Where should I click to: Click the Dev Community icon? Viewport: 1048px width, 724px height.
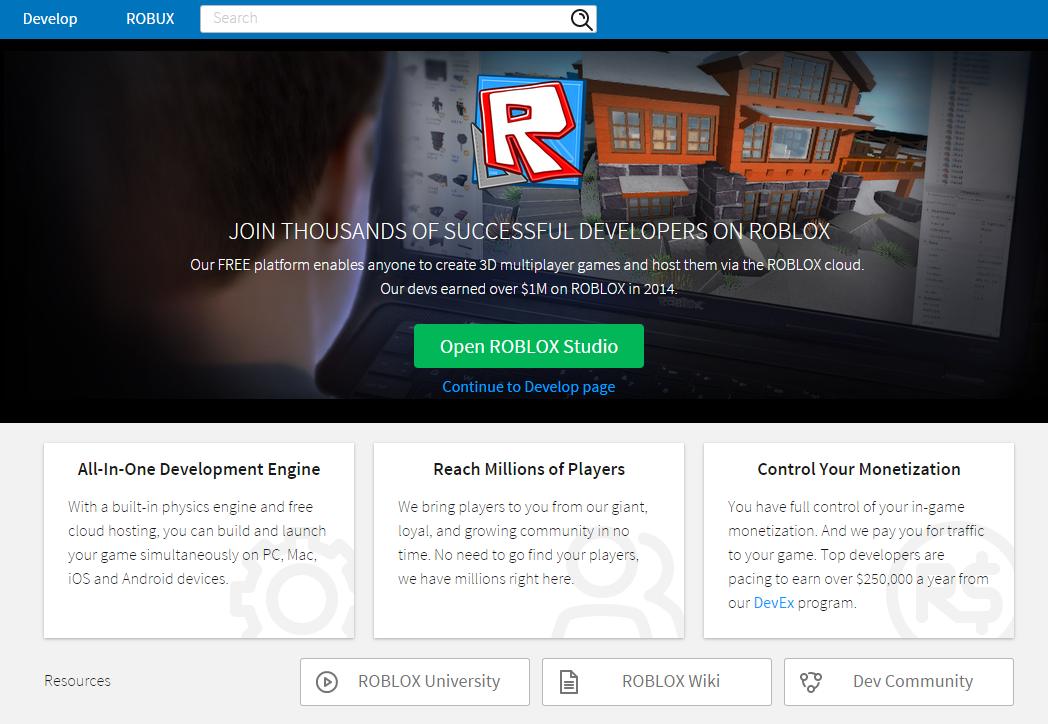pos(811,682)
